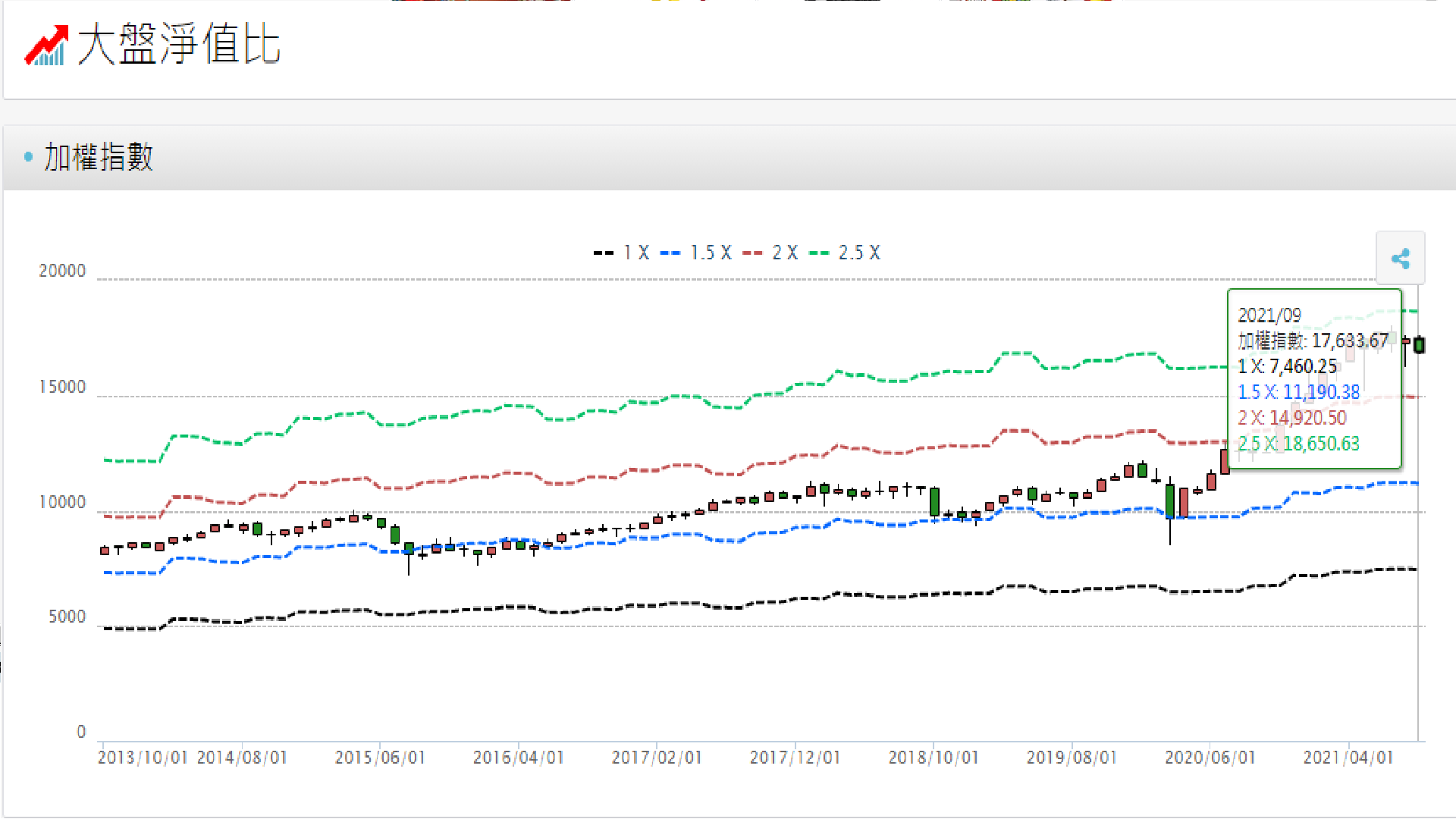1456x819 pixels.
Task: Toggle the 1 X legend series
Action: [636, 253]
